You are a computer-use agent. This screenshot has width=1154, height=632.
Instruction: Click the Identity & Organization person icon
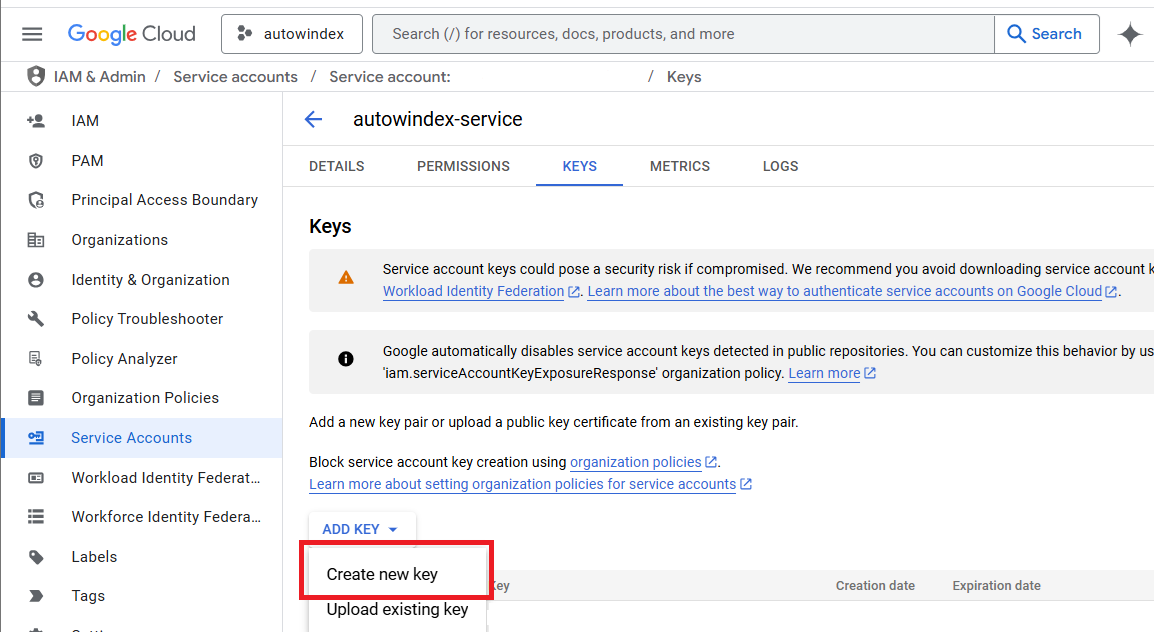tap(35, 280)
